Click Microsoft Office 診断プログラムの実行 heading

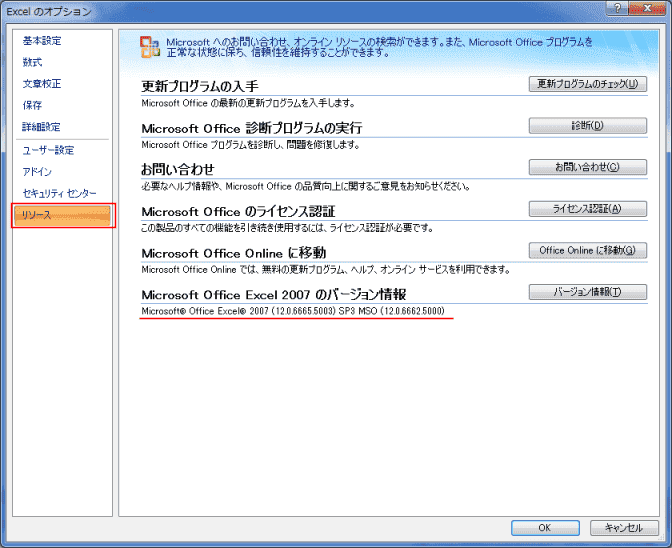(x=252, y=128)
